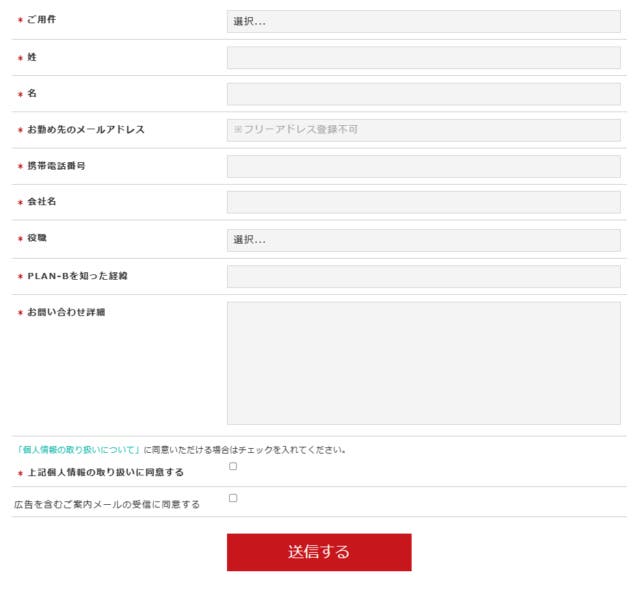Click the 会社名 label text
Screen dimensions: 640x589
[x=42, y=202]
